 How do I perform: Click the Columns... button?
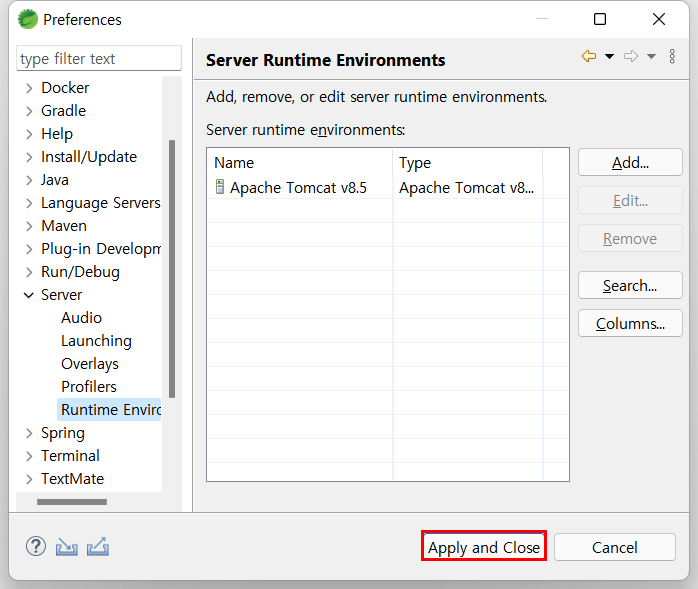coord(630,323)
